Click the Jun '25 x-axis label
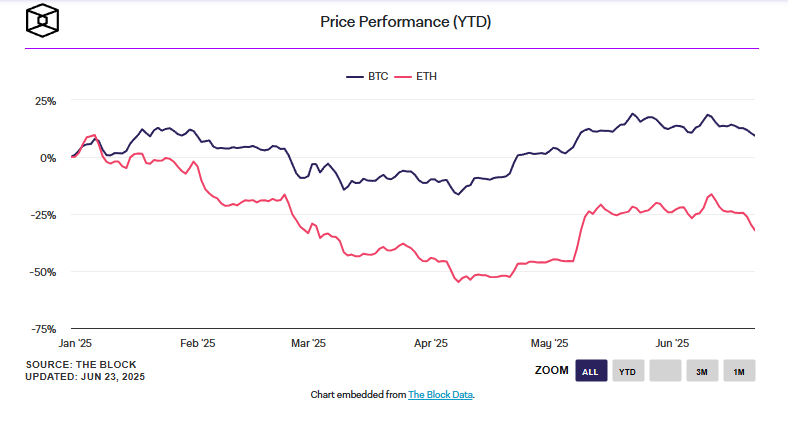788x426 pixels. coord(672,342)
